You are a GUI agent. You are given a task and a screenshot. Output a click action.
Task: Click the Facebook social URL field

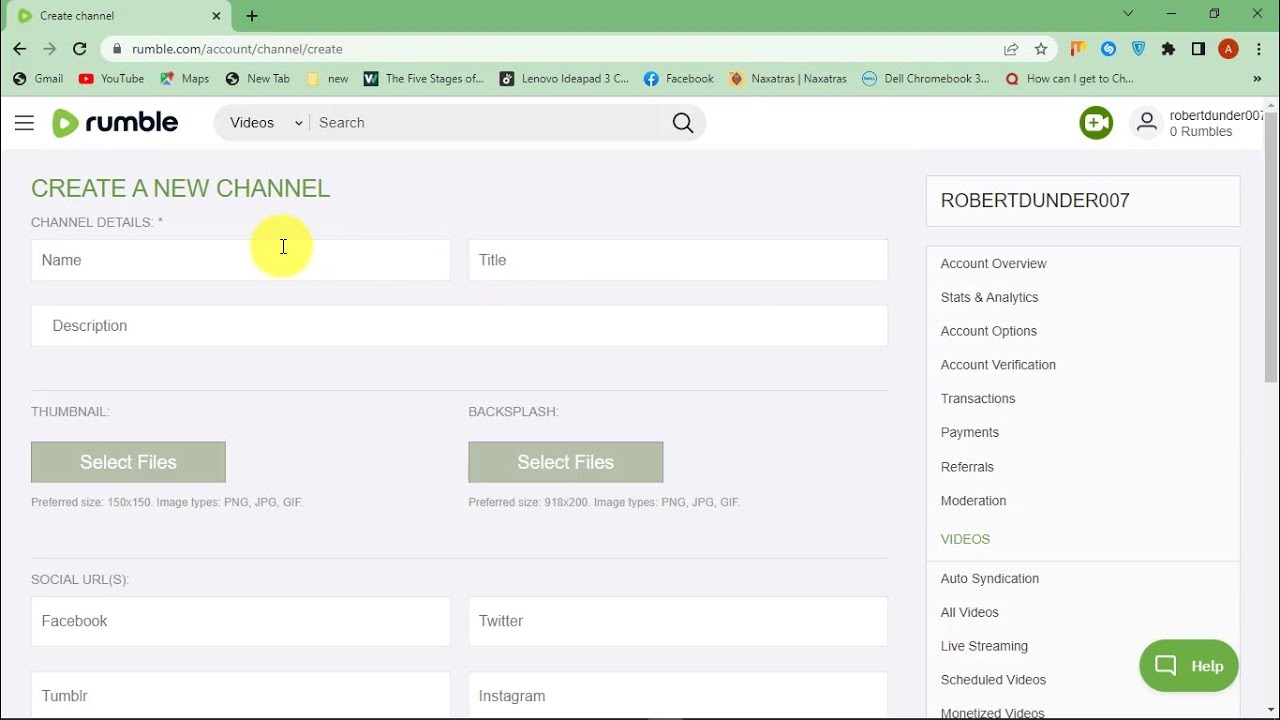(241, 621)
